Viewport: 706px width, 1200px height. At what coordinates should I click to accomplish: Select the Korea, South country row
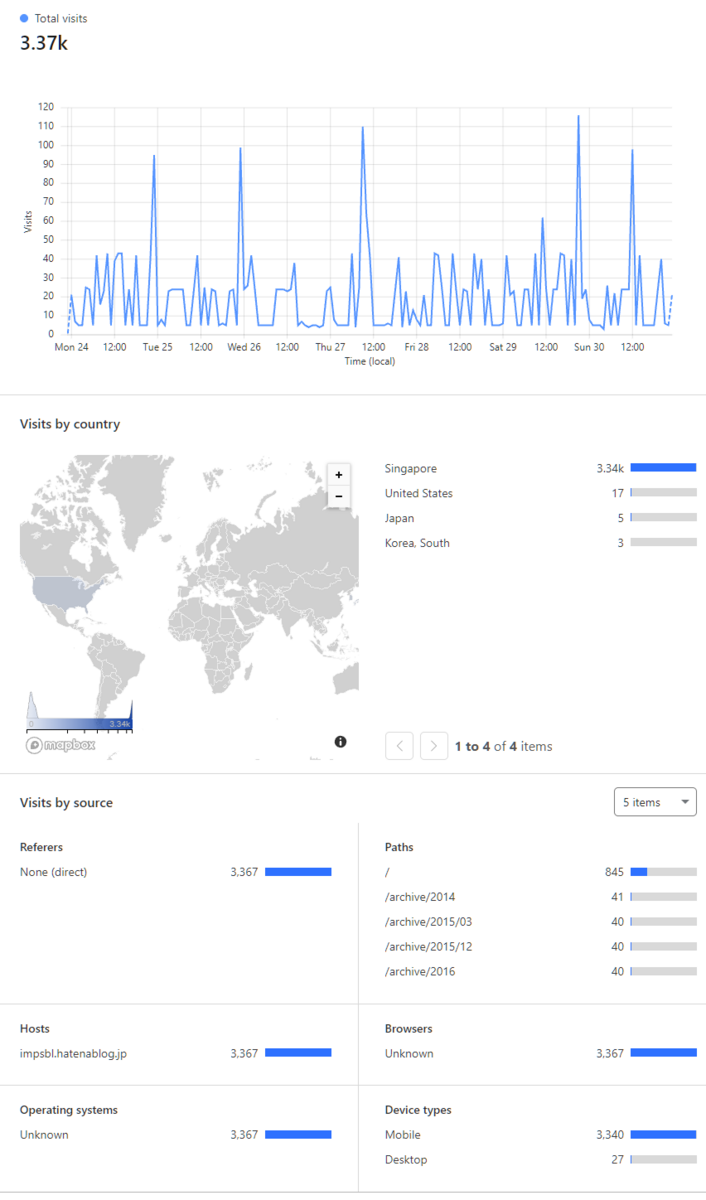pos(540,543)
